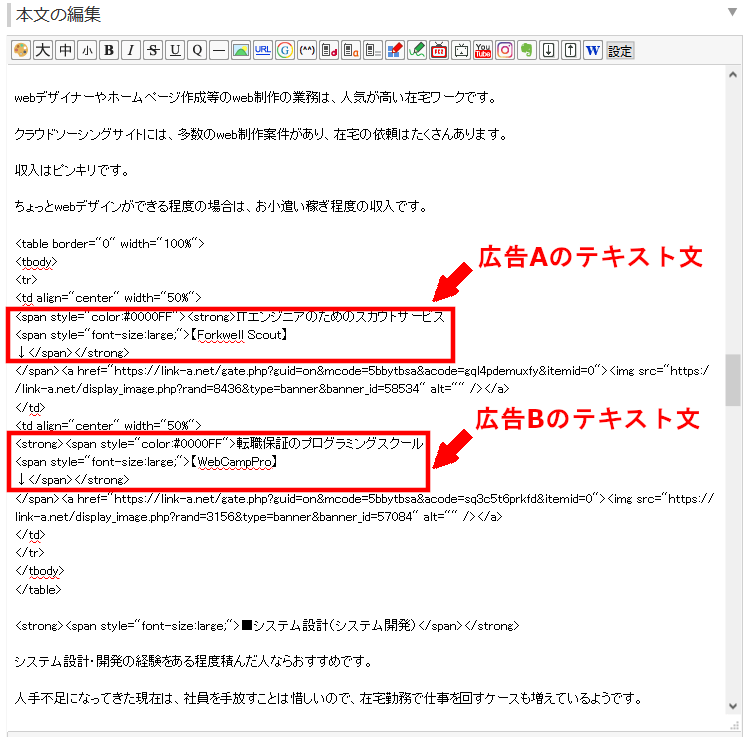Apply strikethrough formatting

pos(153,50)
